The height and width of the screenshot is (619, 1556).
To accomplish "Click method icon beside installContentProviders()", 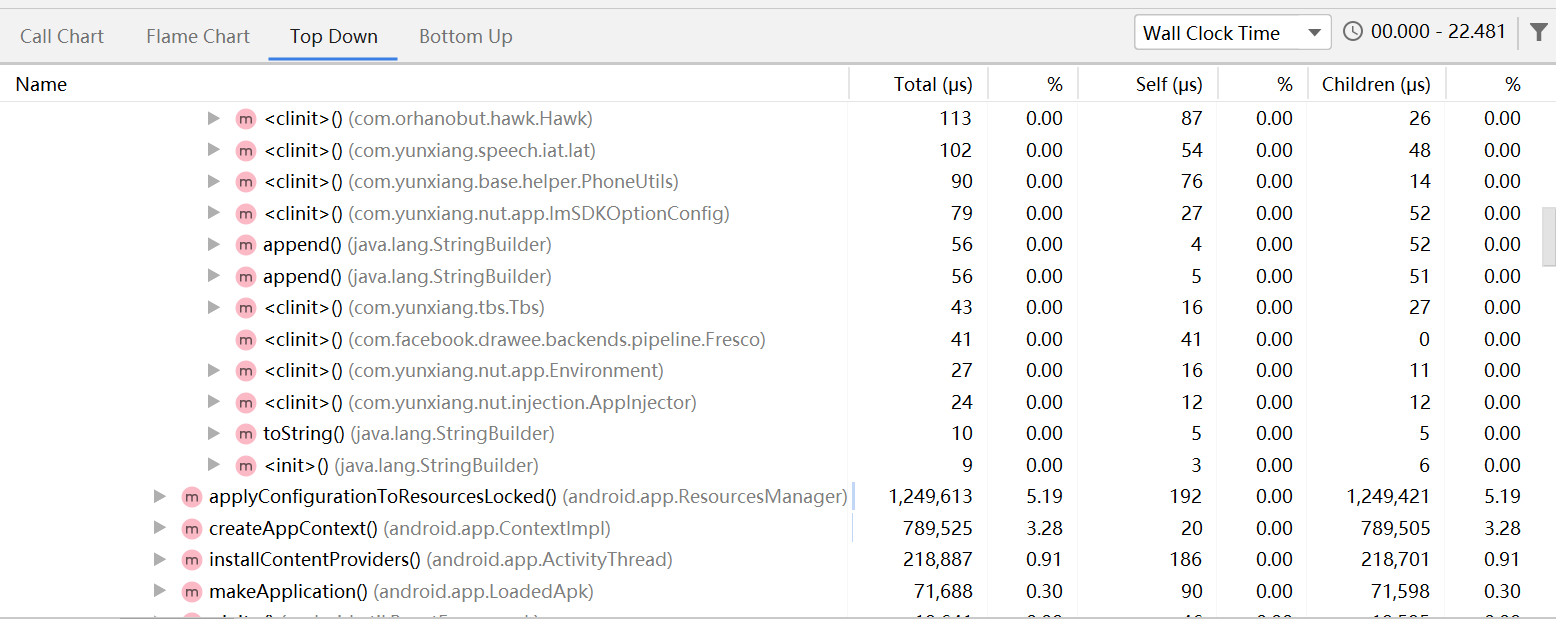I will coord(191,560).
